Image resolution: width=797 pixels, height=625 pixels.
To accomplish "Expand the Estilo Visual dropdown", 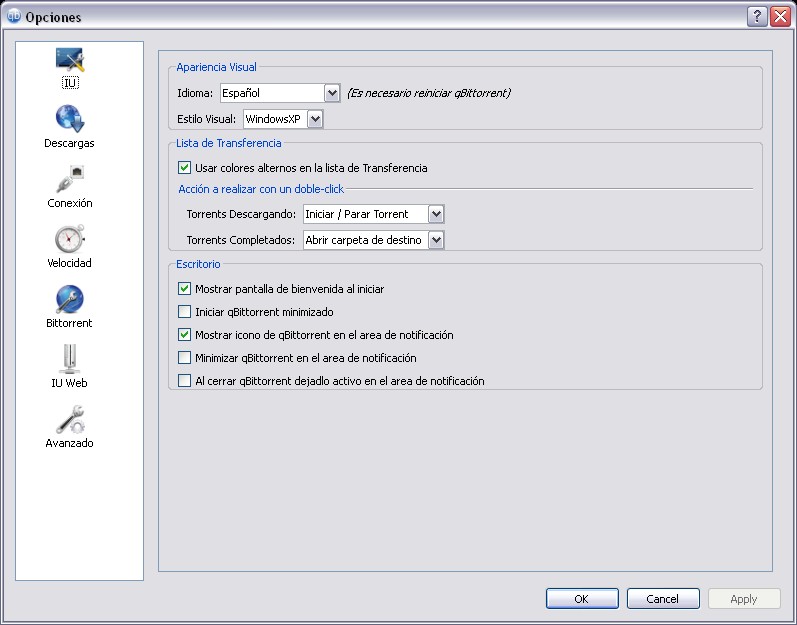I will [x=283, y=119].
